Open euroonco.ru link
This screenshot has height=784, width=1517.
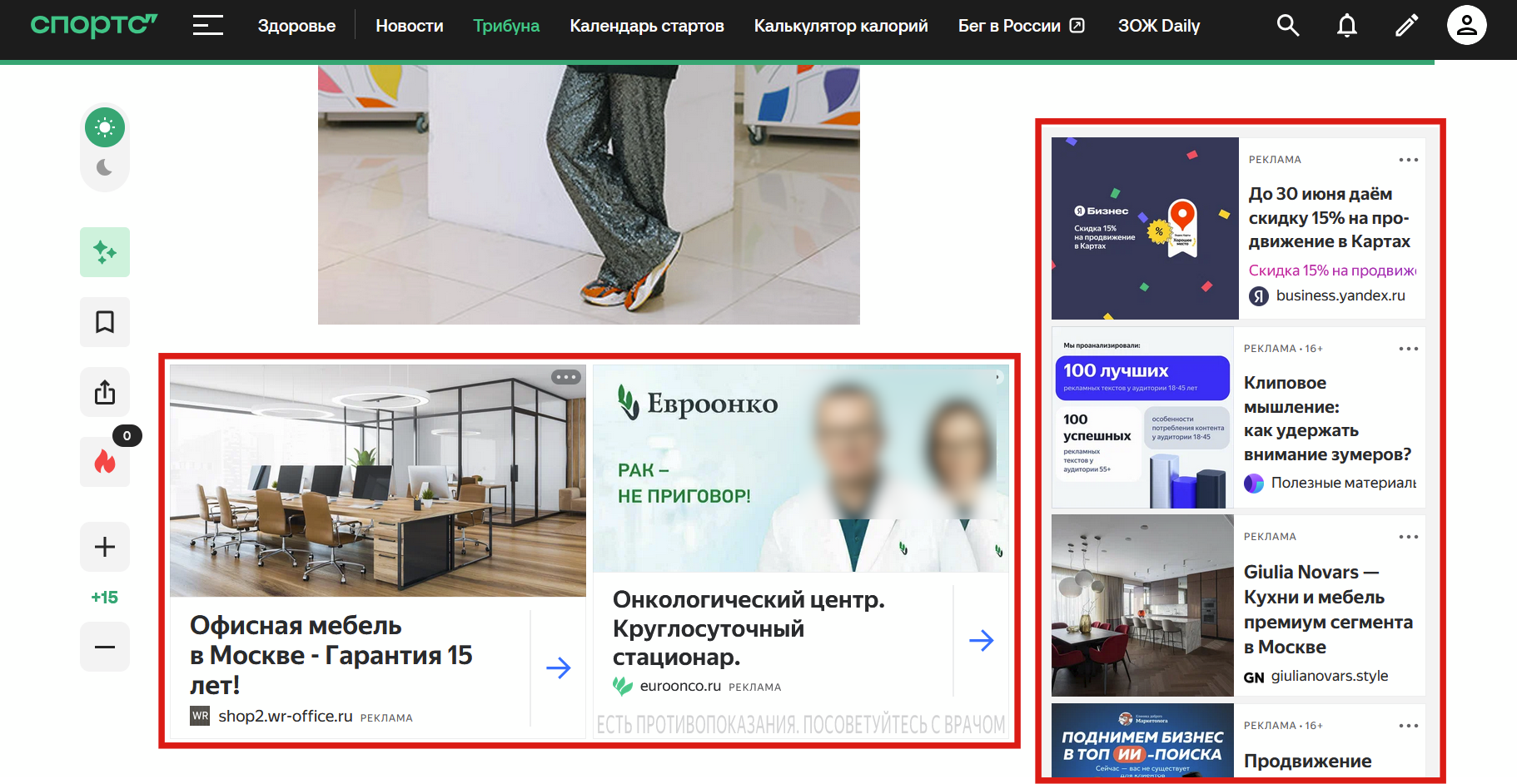click(680, 686)
